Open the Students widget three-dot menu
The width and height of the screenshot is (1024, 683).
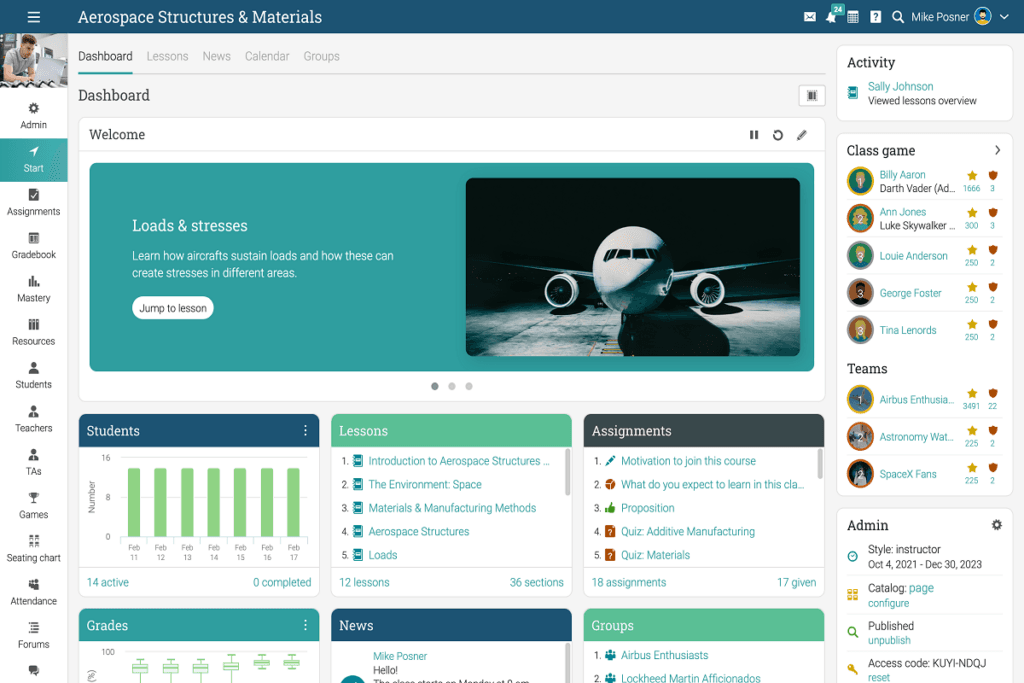(306, 431)
